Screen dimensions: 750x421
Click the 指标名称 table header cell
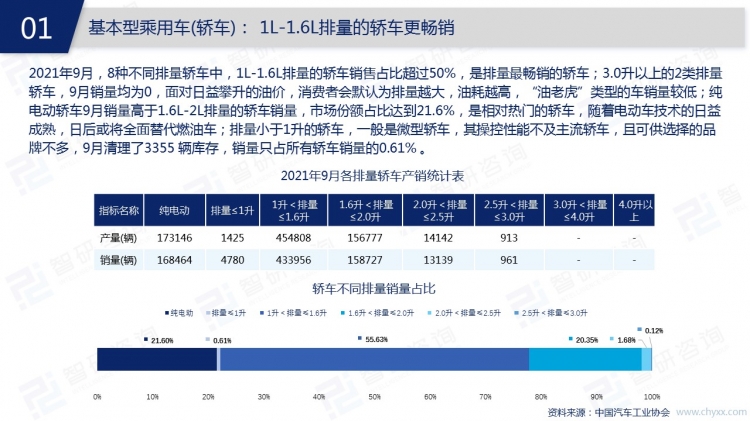click(119, 211)
